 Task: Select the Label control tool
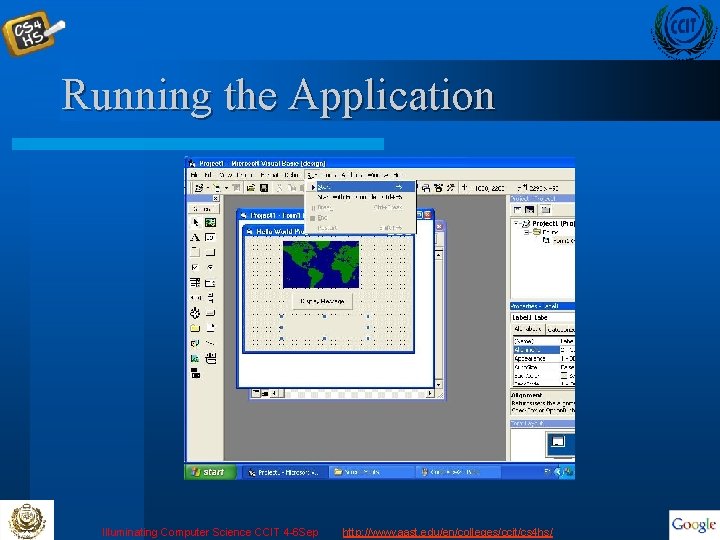(x=195, y=237)
